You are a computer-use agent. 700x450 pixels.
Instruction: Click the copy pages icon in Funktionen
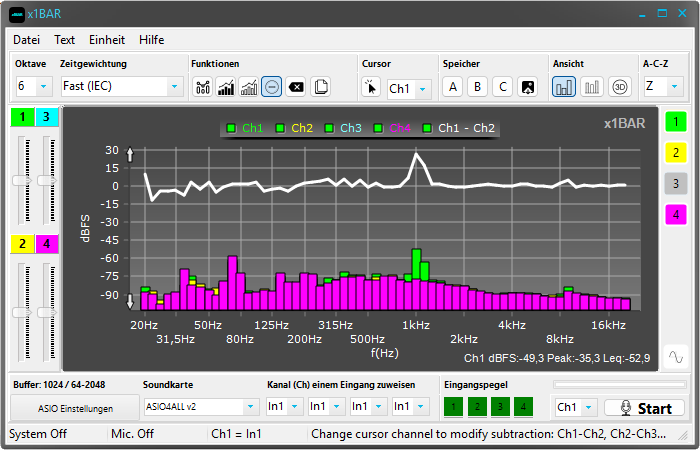point(320,87)
